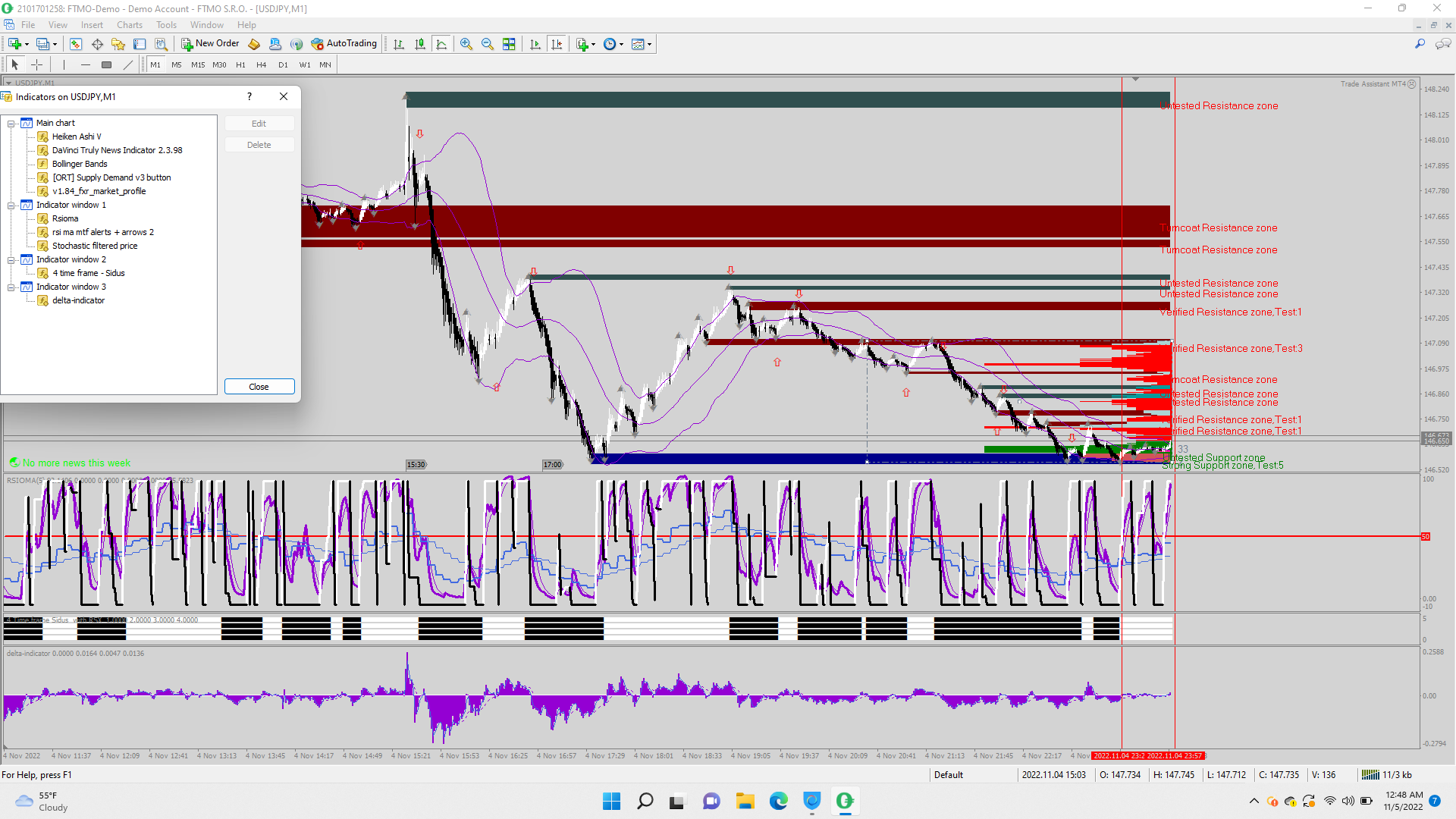This screenshot has width=1456, height=819.
Task: Select the crosshair tool
Action: click(x=36, y=64)
